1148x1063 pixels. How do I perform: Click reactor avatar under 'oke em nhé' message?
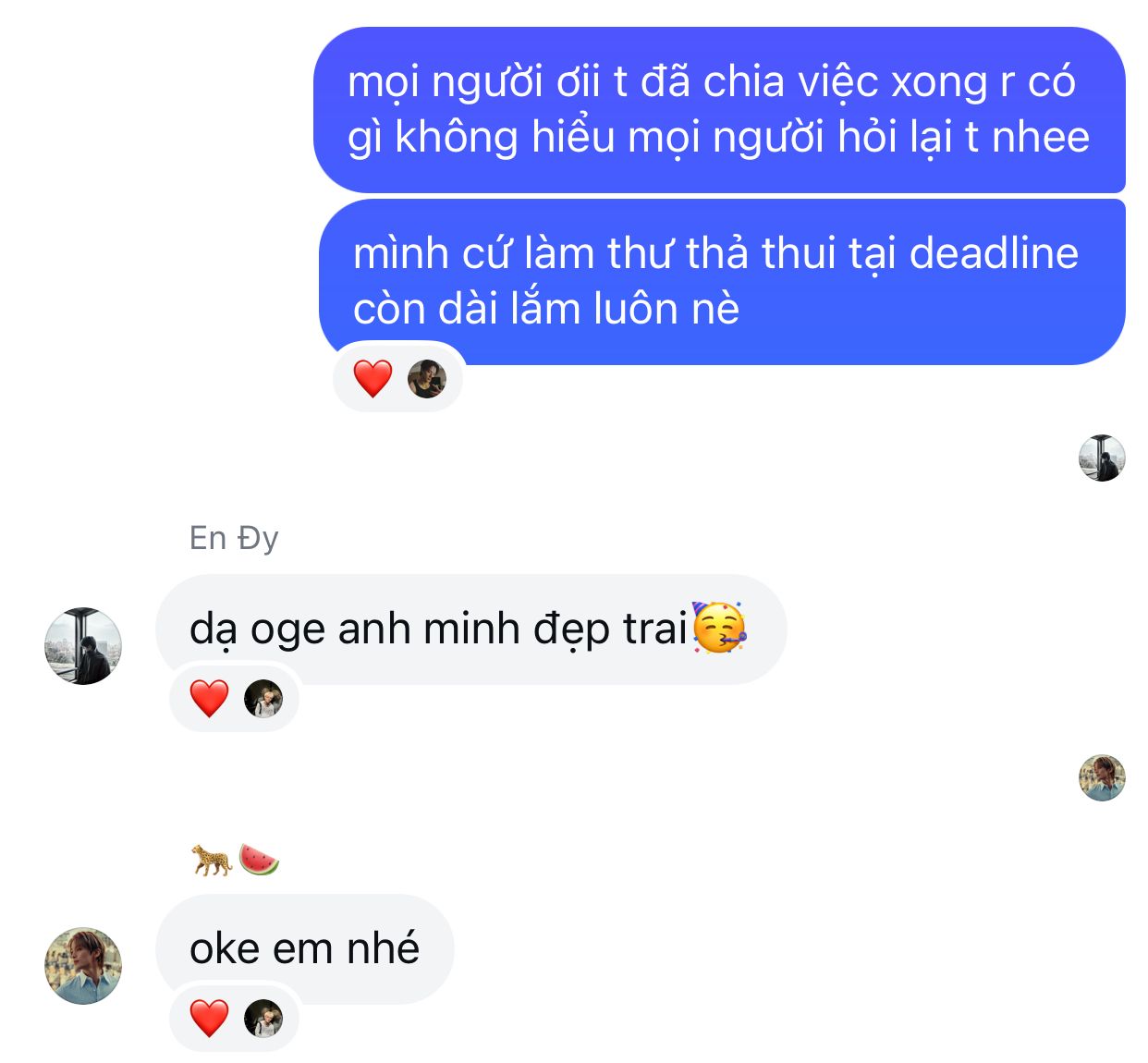(263, 1019)
